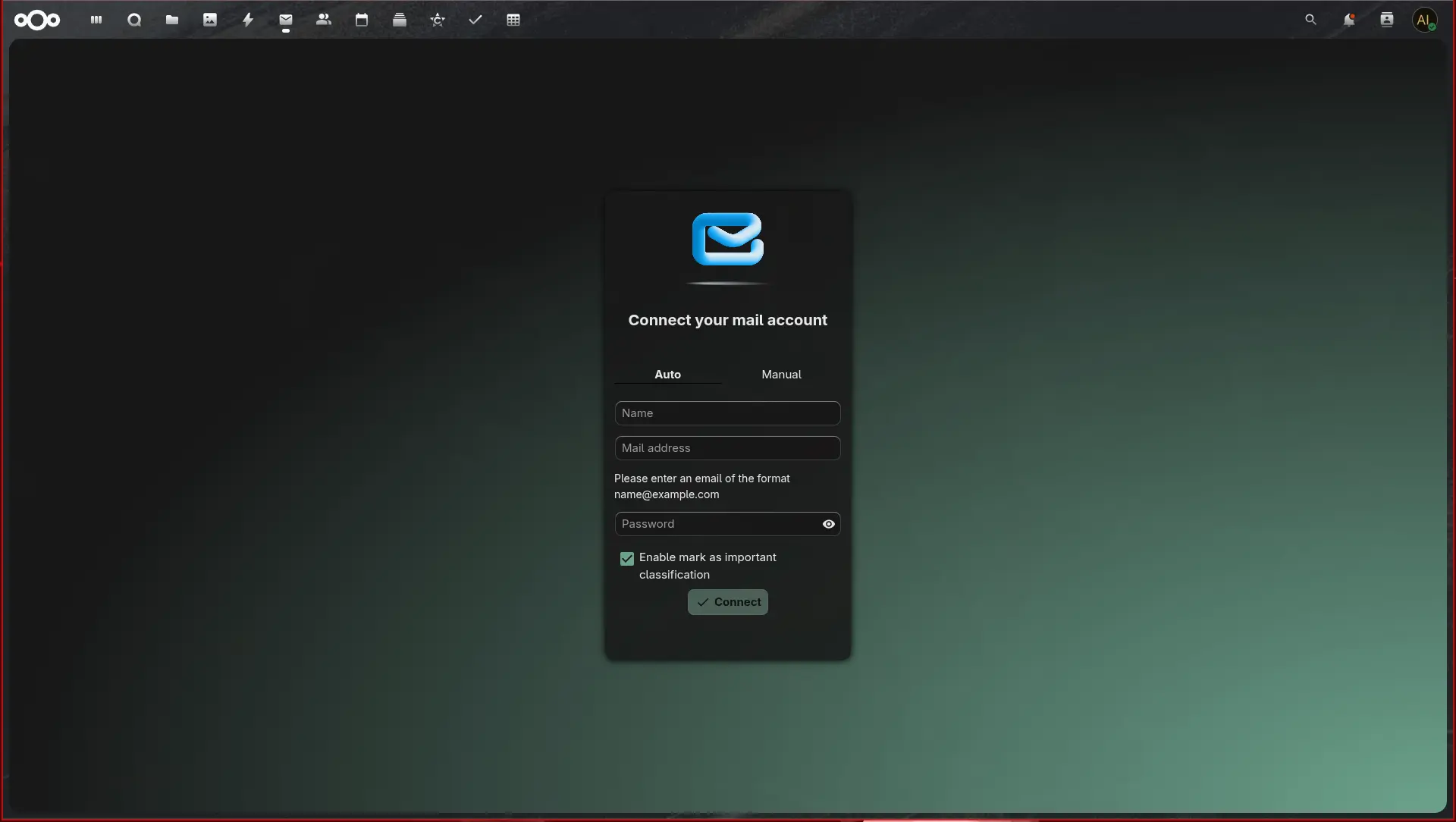
Task: Toggle password visibility eye icon
Action: tap(829, 524)
